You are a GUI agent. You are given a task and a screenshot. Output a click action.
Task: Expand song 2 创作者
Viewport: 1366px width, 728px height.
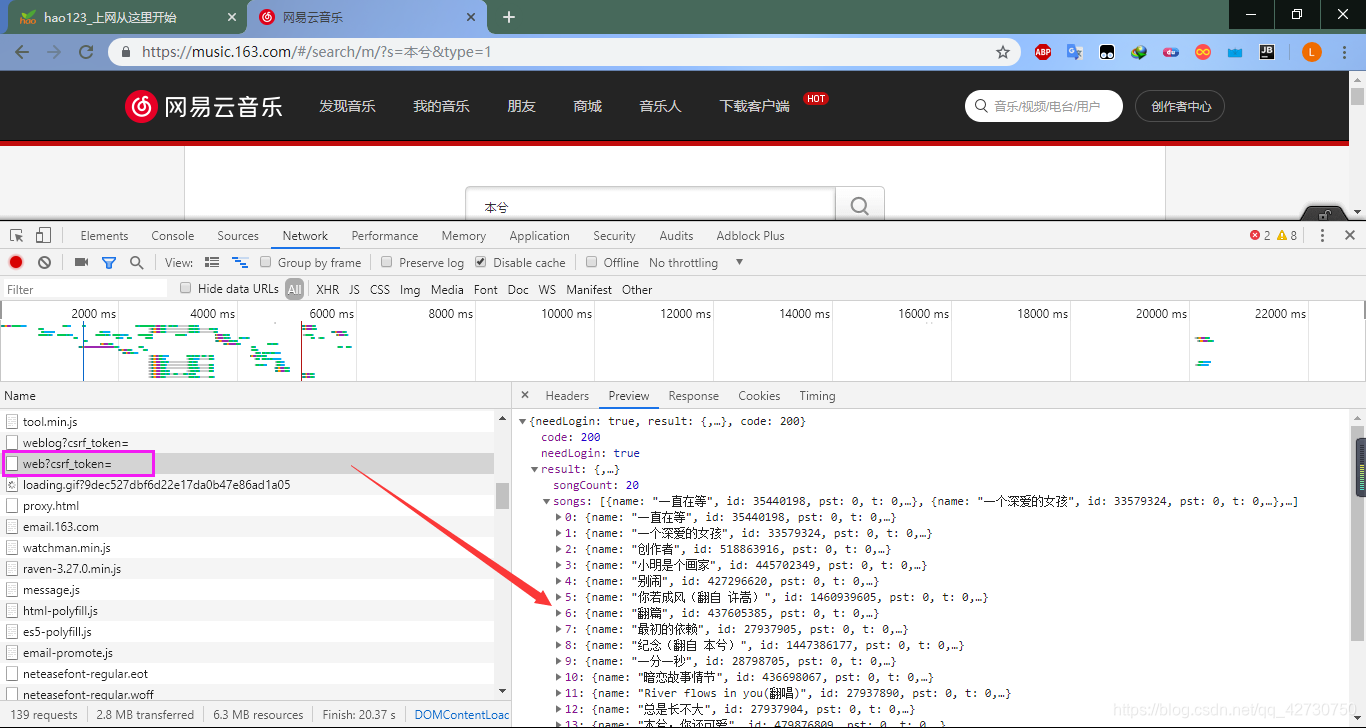coord(558,549)
